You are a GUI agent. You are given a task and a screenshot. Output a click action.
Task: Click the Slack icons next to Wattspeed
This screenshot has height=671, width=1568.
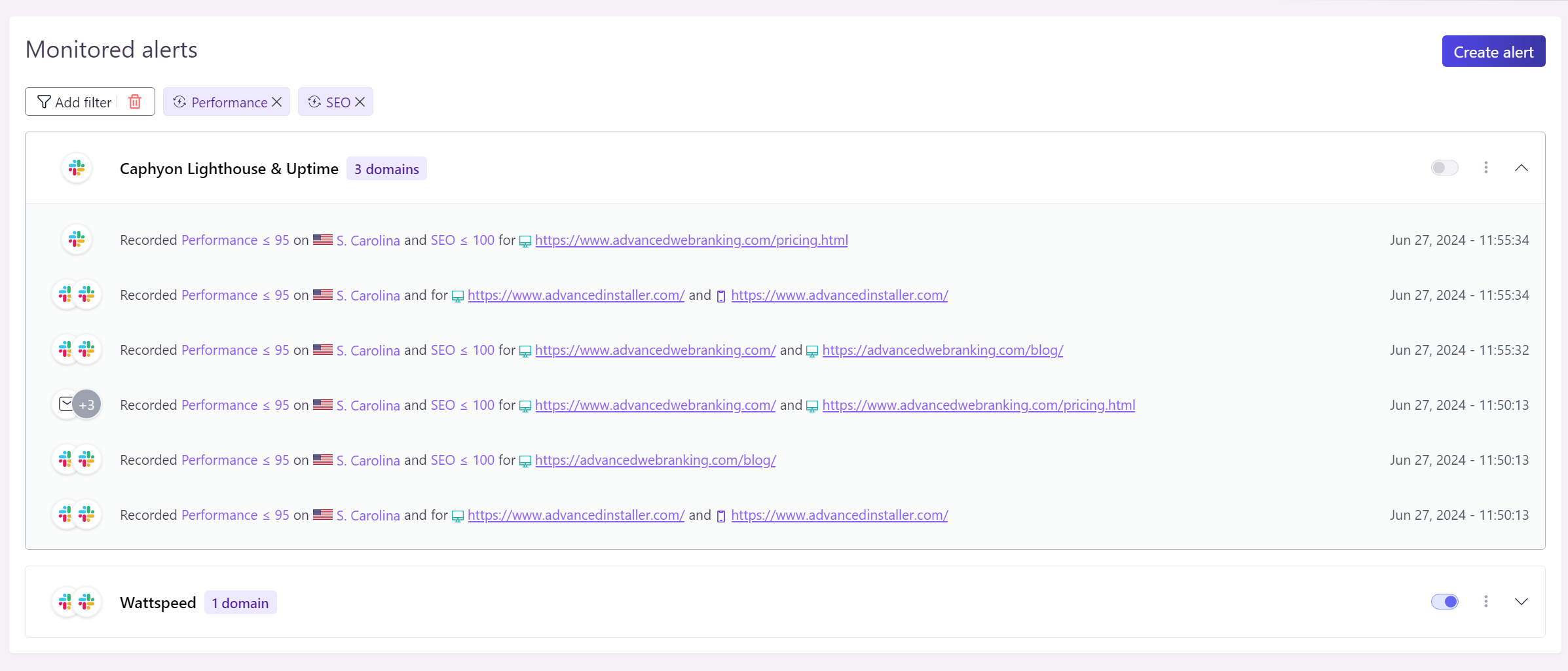(x=77, y=602)
